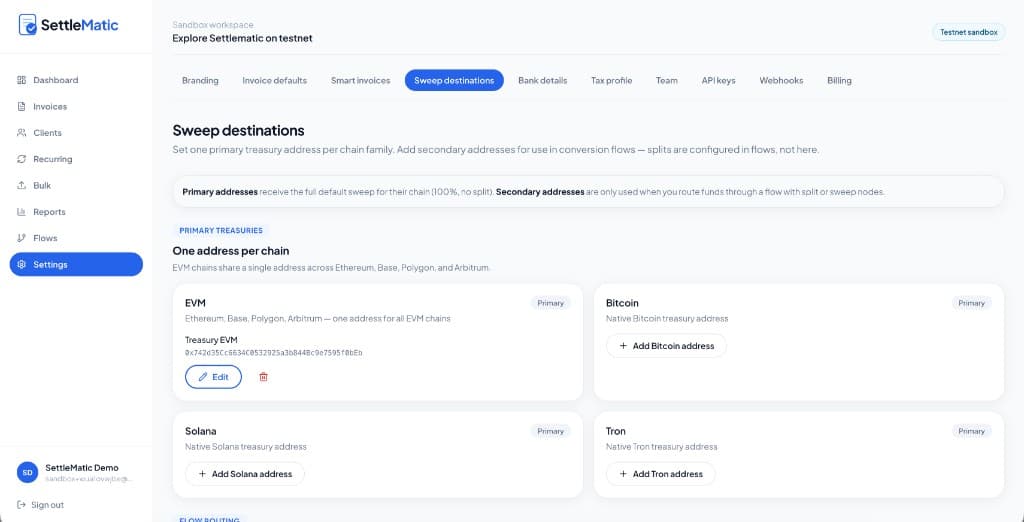Viewport: 1024px width, 522px height.
Task: Click the Invoices document icon
Action: tap(22, 106)
